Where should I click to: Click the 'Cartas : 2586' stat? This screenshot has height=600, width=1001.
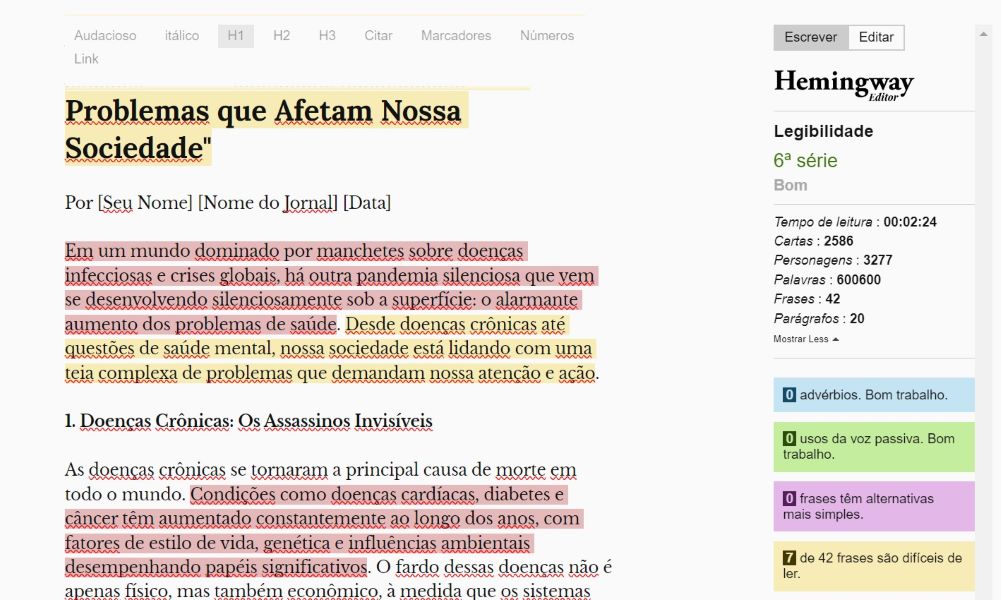pos(813,241)
